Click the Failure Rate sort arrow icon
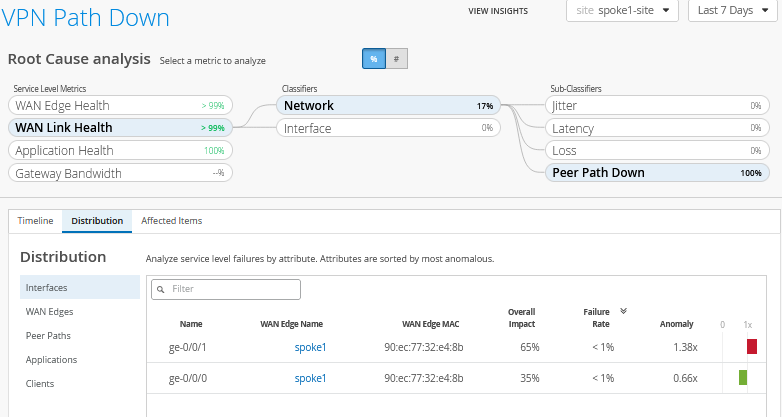The height and width of the screenshot is (417, 782). click(624, 311)
